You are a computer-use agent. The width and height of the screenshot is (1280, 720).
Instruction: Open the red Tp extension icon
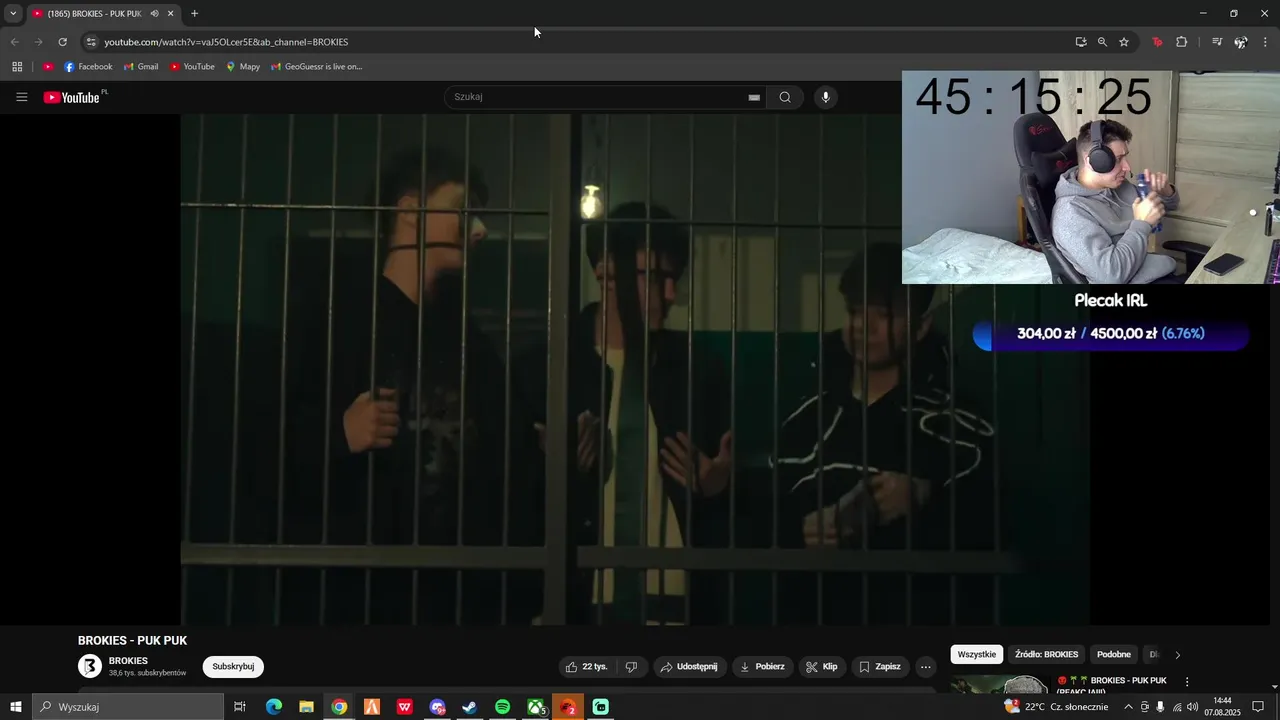click(1158, 42)
